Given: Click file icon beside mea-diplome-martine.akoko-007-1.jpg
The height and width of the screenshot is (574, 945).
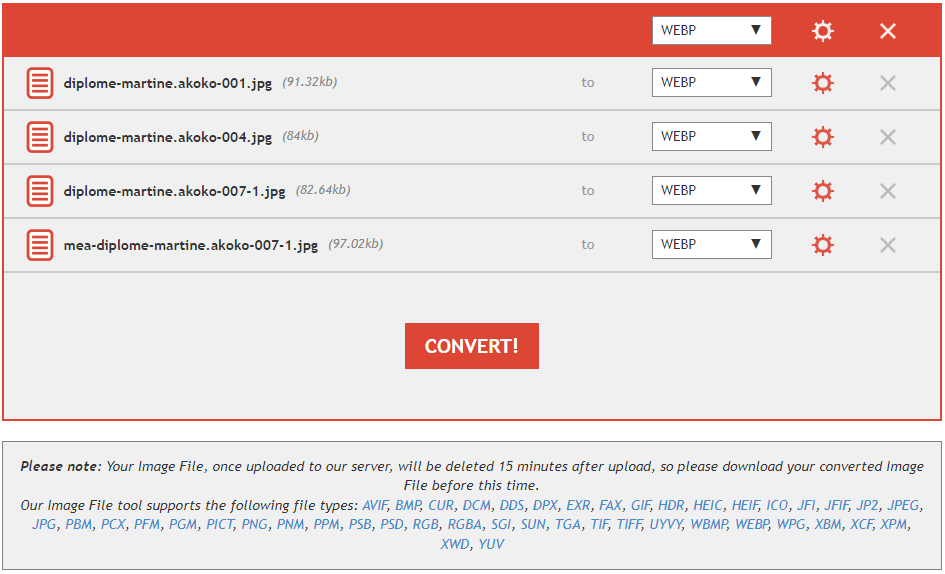Looking at the screenshot, I should click(x=40, y=245).
